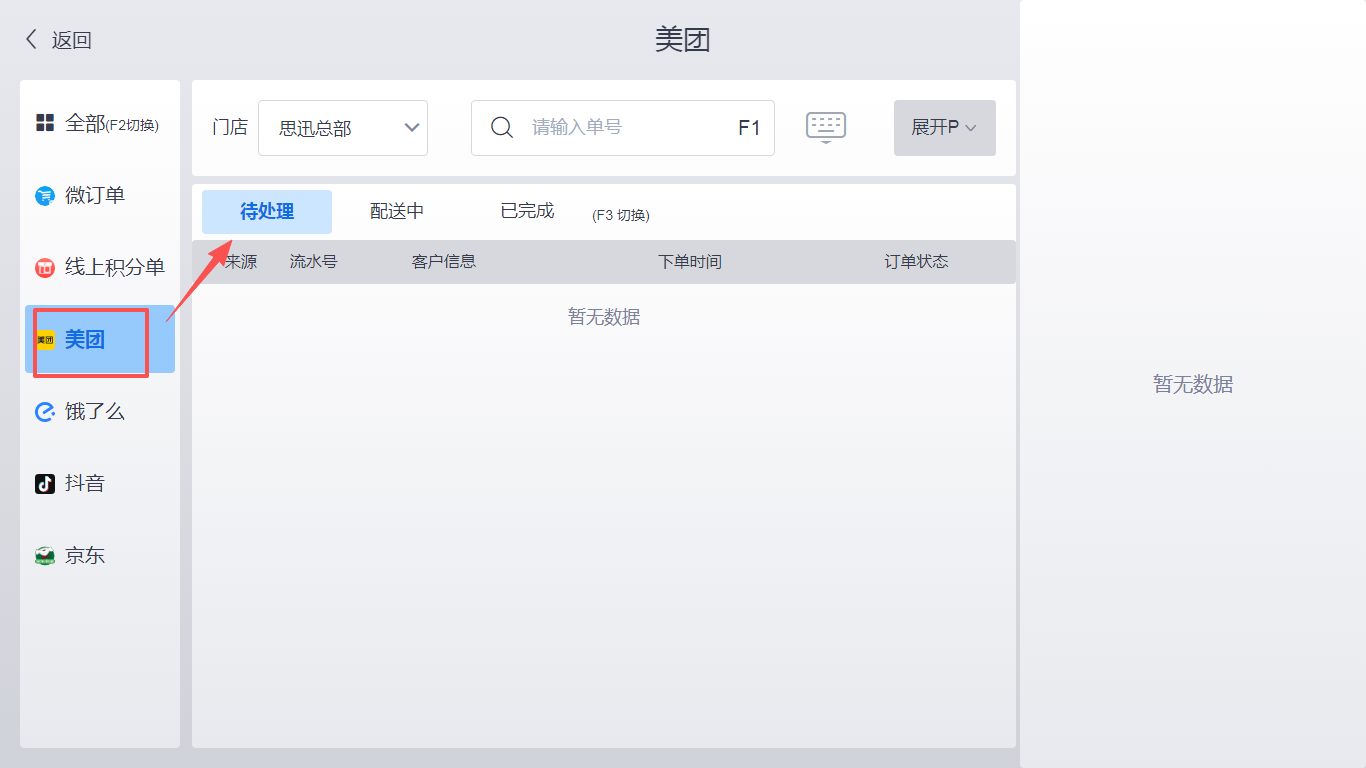Click the 返回 back text

(x=72, y=40)
